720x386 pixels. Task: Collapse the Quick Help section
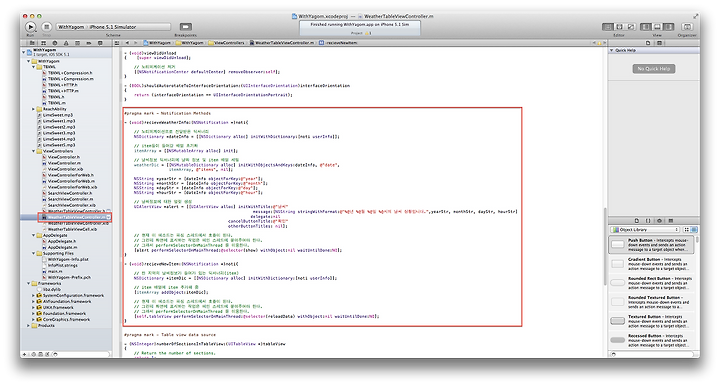612,50
